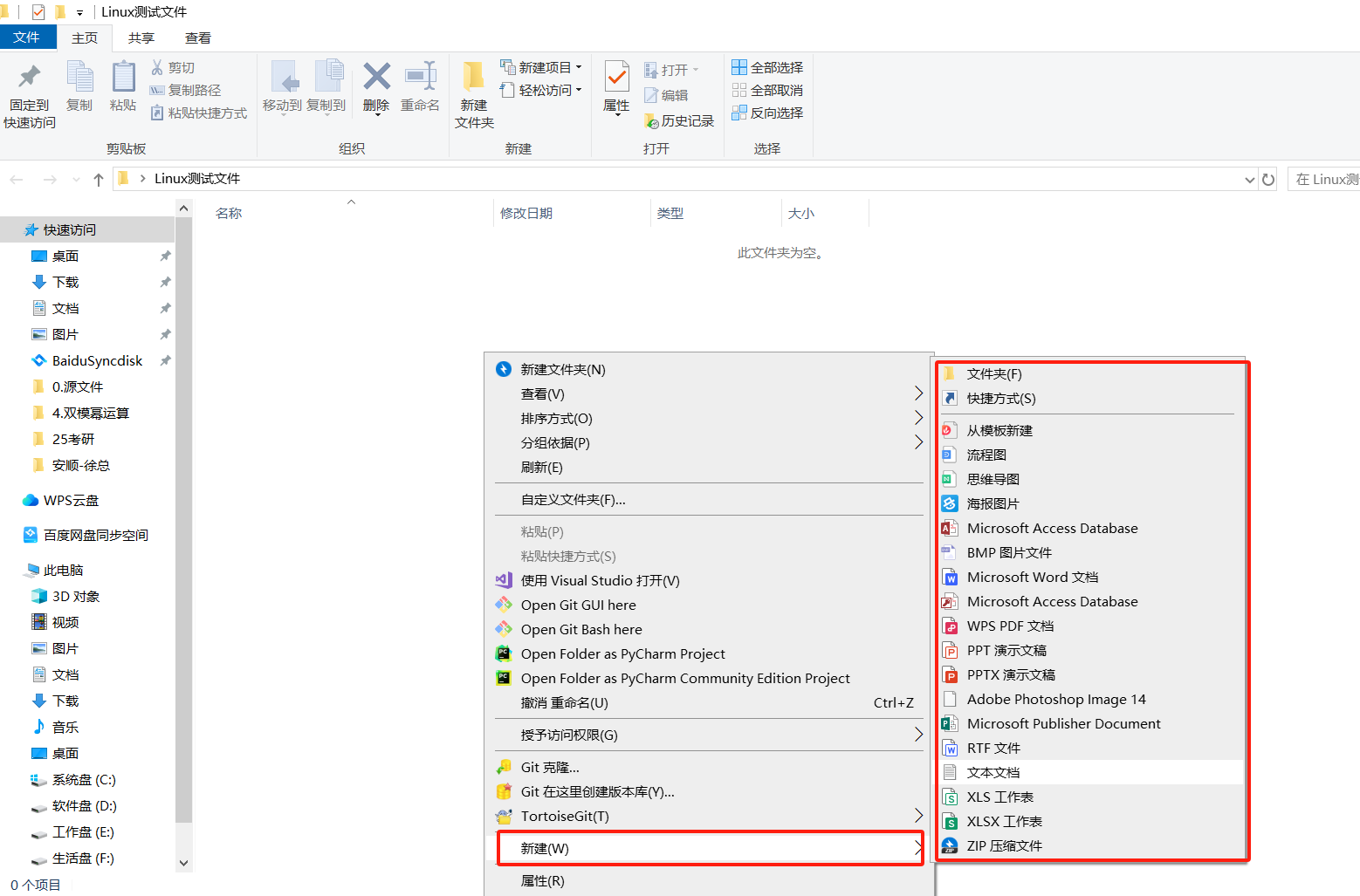Click Copy path (复制路径) in ribbon
The height and width of the screenshot is (896, 1360).
point(185,90)
